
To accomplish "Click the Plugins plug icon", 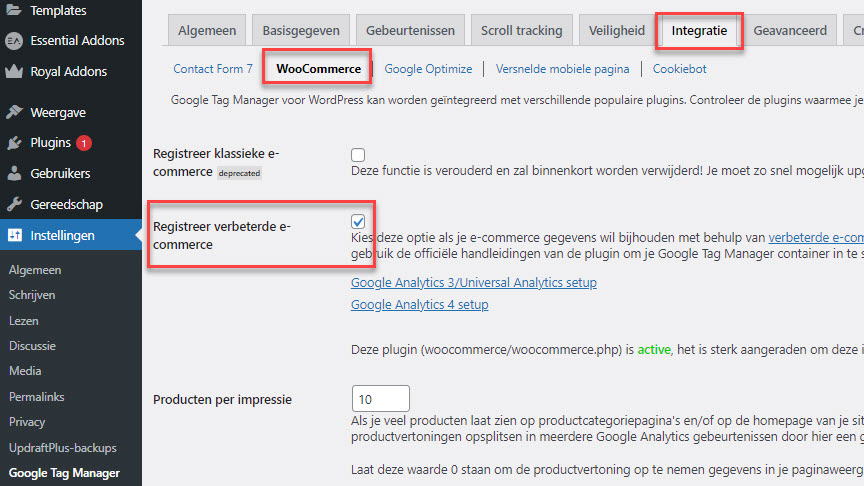I will point(14,143).
